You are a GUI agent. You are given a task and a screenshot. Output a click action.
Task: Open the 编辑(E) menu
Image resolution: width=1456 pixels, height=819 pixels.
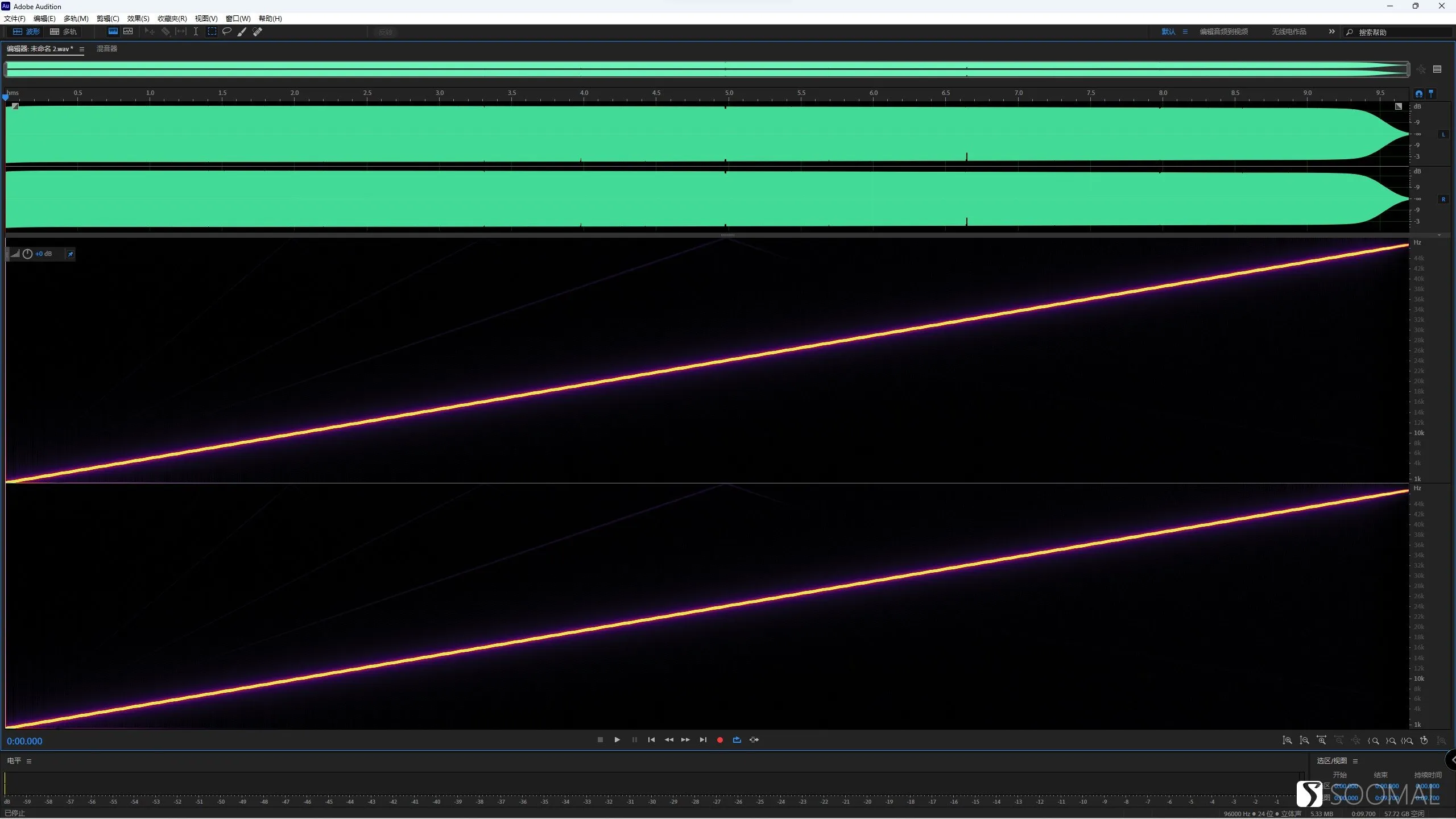tap(44, 18)
